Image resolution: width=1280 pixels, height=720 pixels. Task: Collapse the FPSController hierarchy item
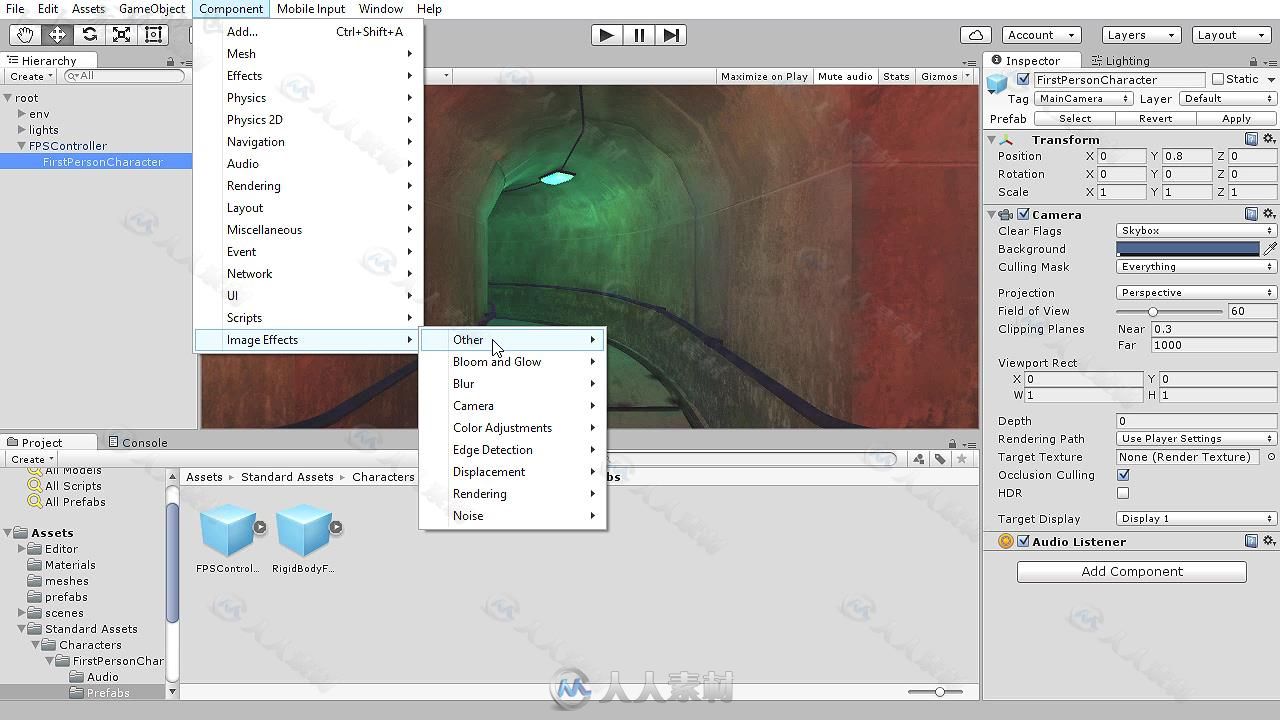click(22, 146)
